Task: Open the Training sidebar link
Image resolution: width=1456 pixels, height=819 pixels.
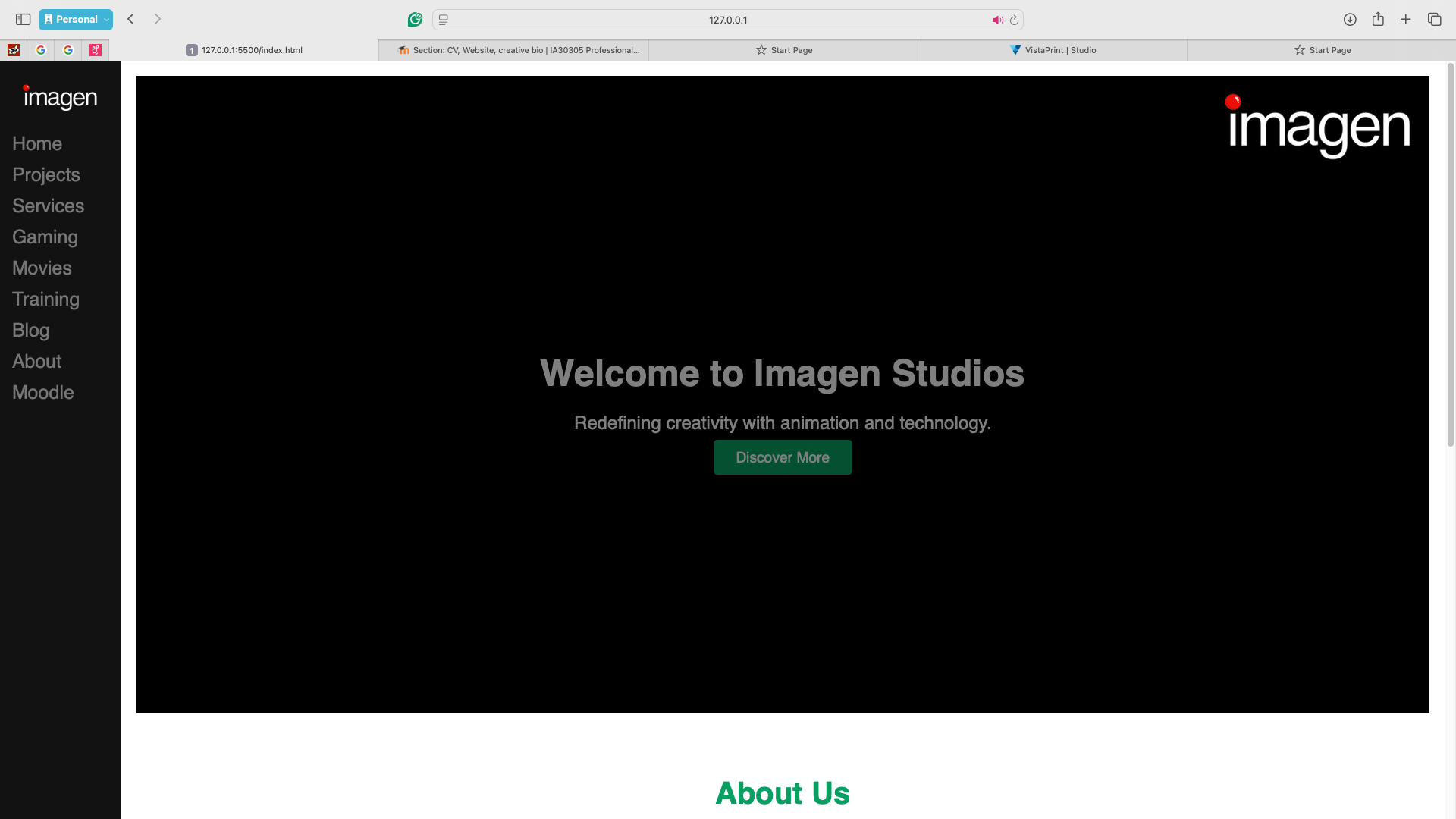Action: pyautogui.click(x=45, y=299)
